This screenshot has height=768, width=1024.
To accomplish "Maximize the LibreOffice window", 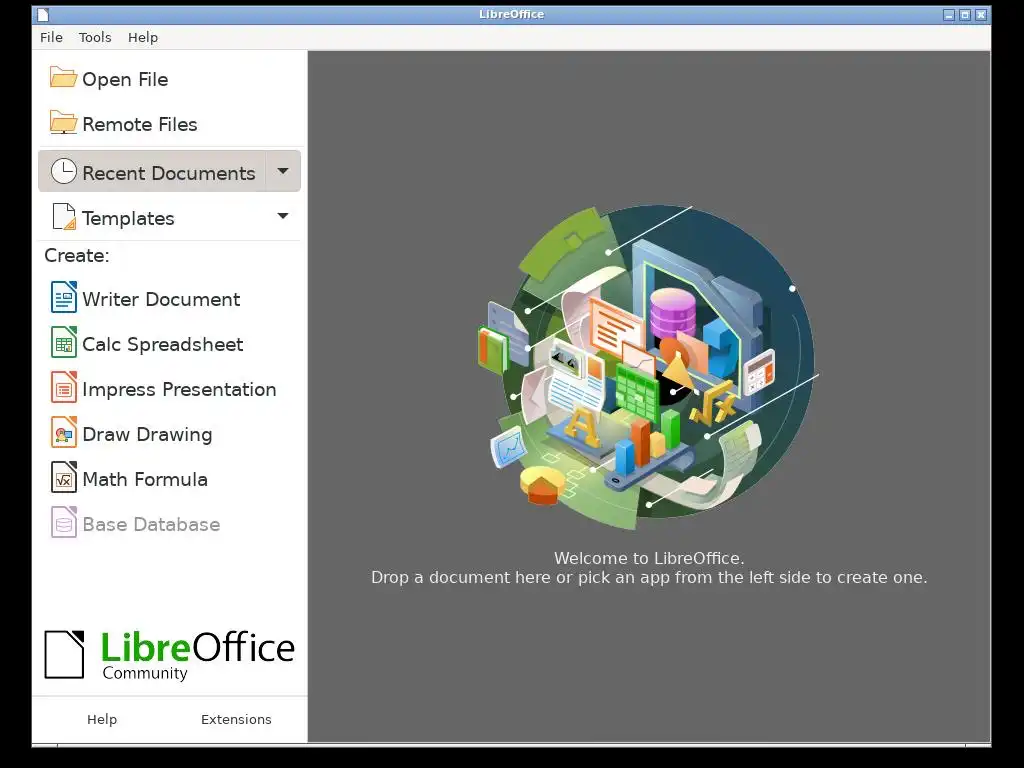I will [x=965, y=15].
